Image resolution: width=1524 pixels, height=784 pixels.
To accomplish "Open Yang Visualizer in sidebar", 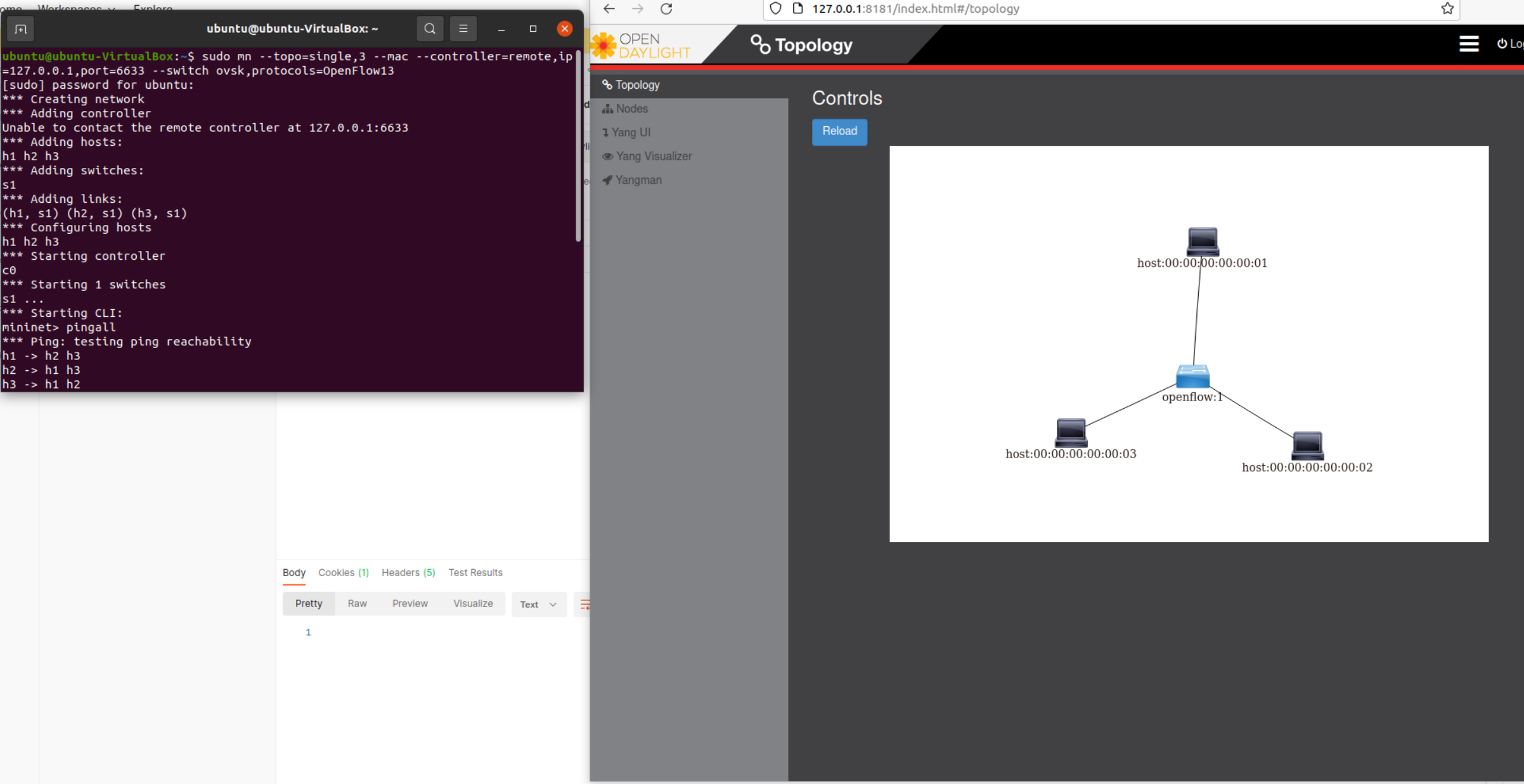I will click(653, 157).
